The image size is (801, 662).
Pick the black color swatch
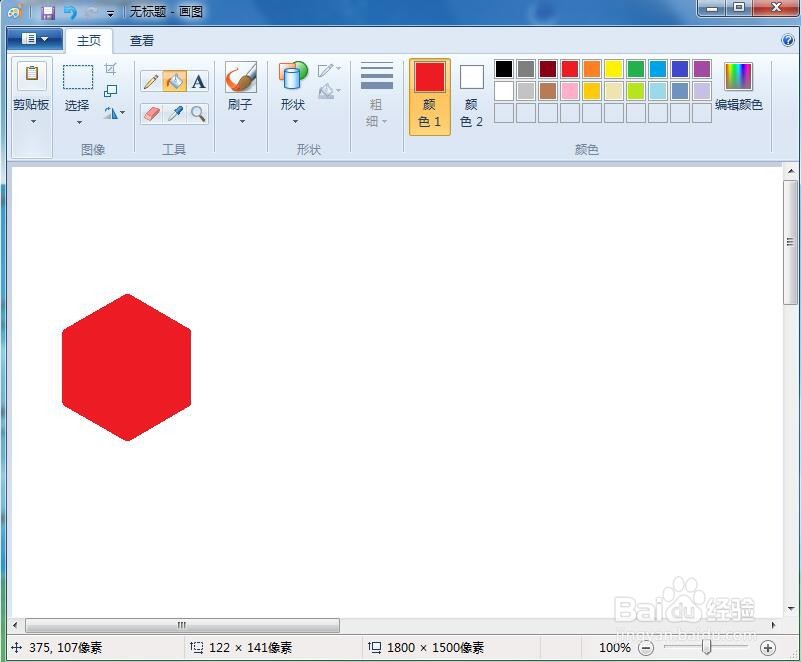(504, 69)
